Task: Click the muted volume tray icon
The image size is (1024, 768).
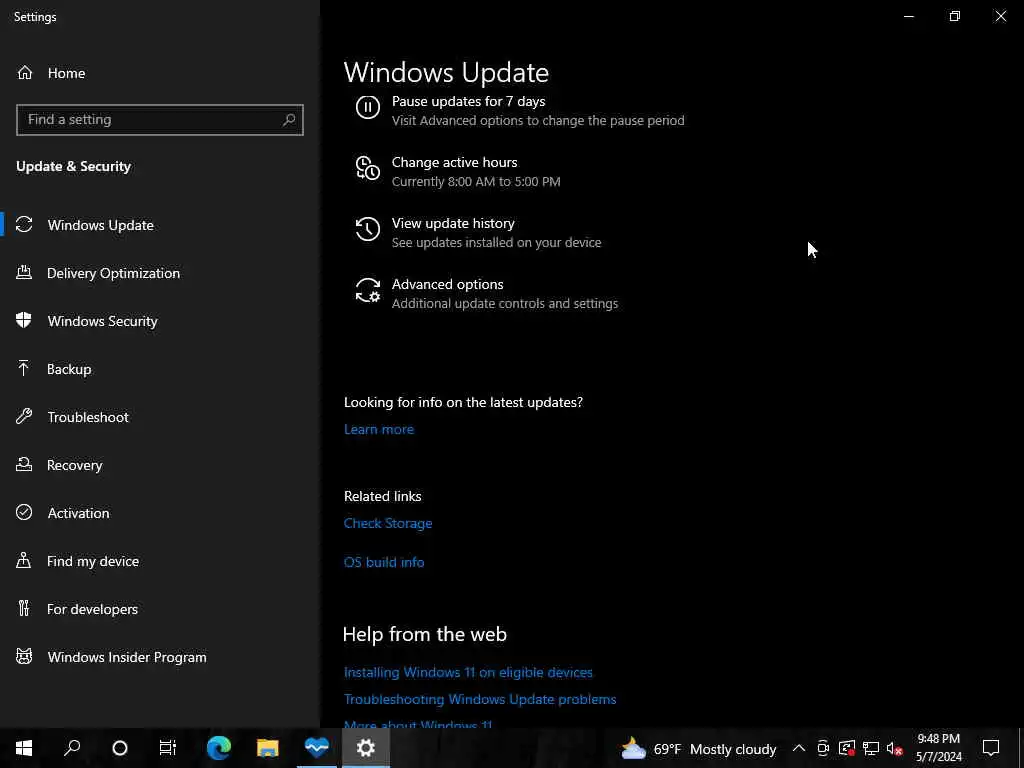Action: (895, 748)
